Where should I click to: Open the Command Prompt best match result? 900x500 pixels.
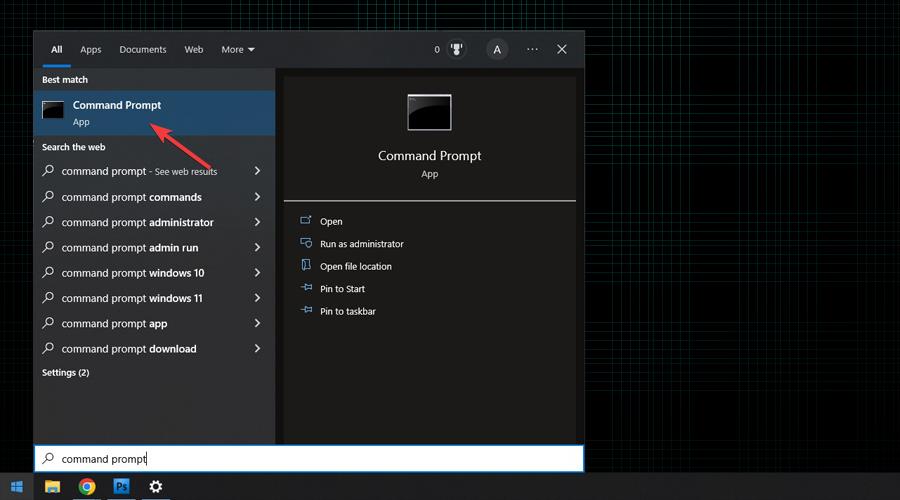pos(154,113)
